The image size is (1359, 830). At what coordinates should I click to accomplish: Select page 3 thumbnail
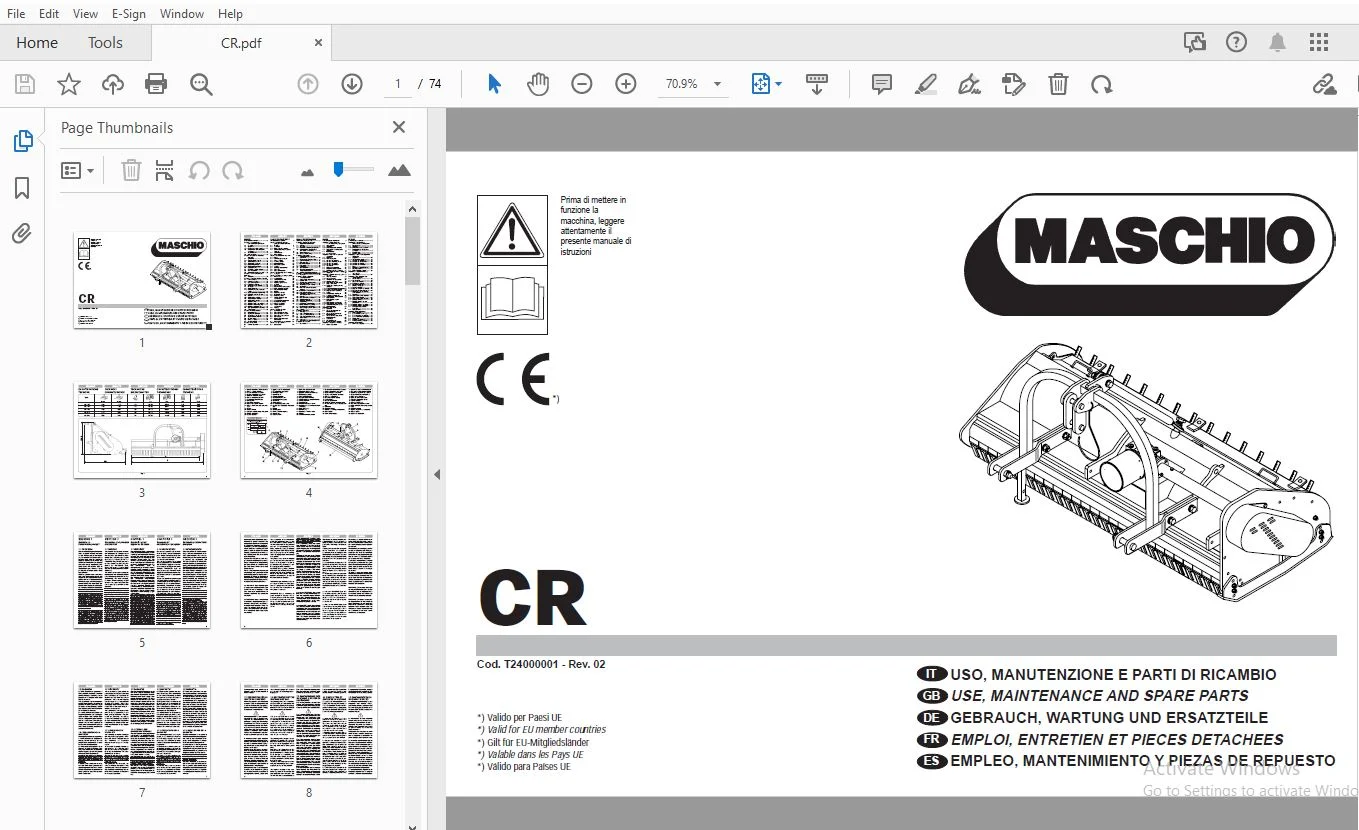(142, 430)
